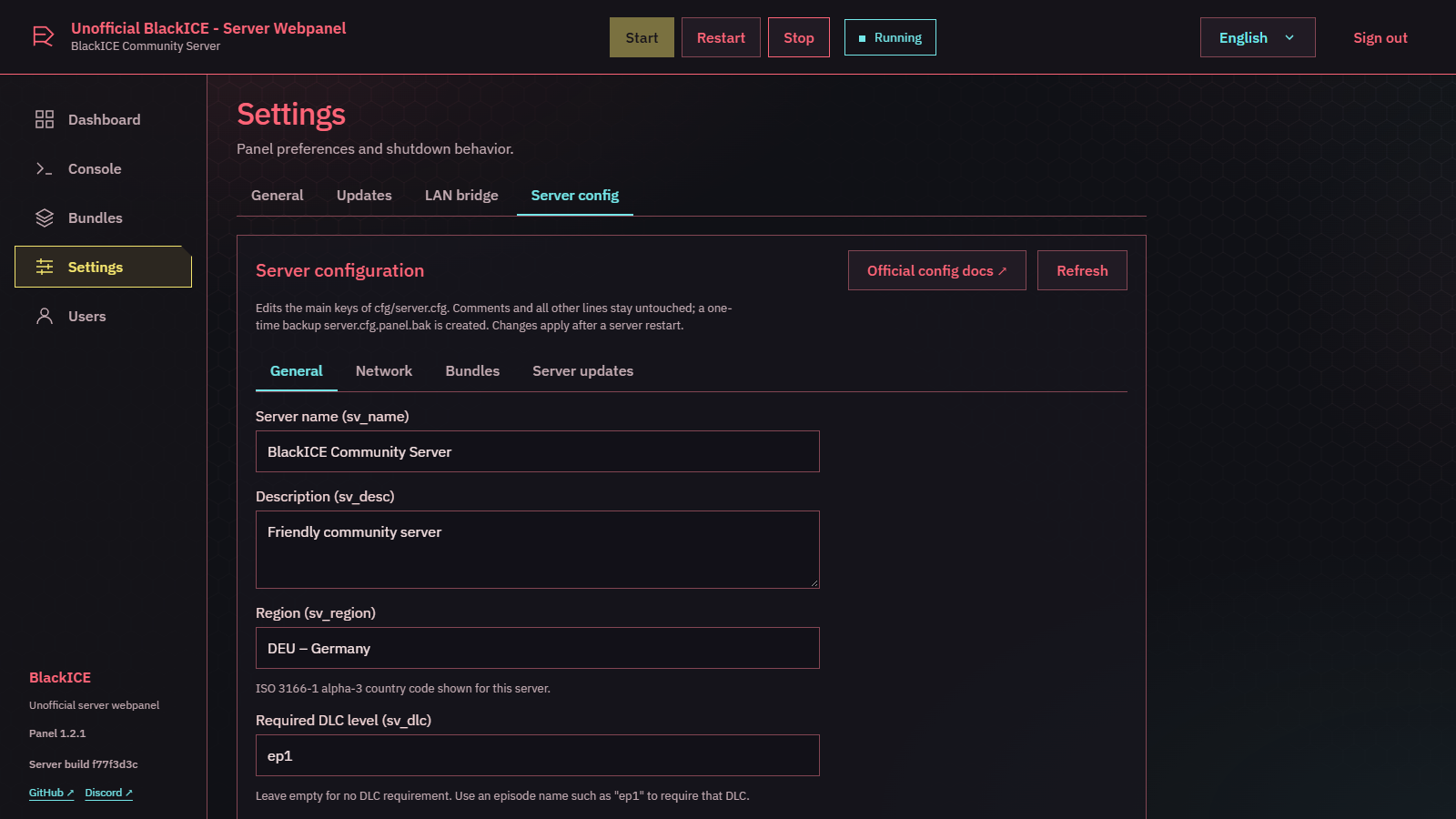The width and height of the screenshot is (1456, 819).
Task: Open the LAN bridge tab
Action: [461, 196]
